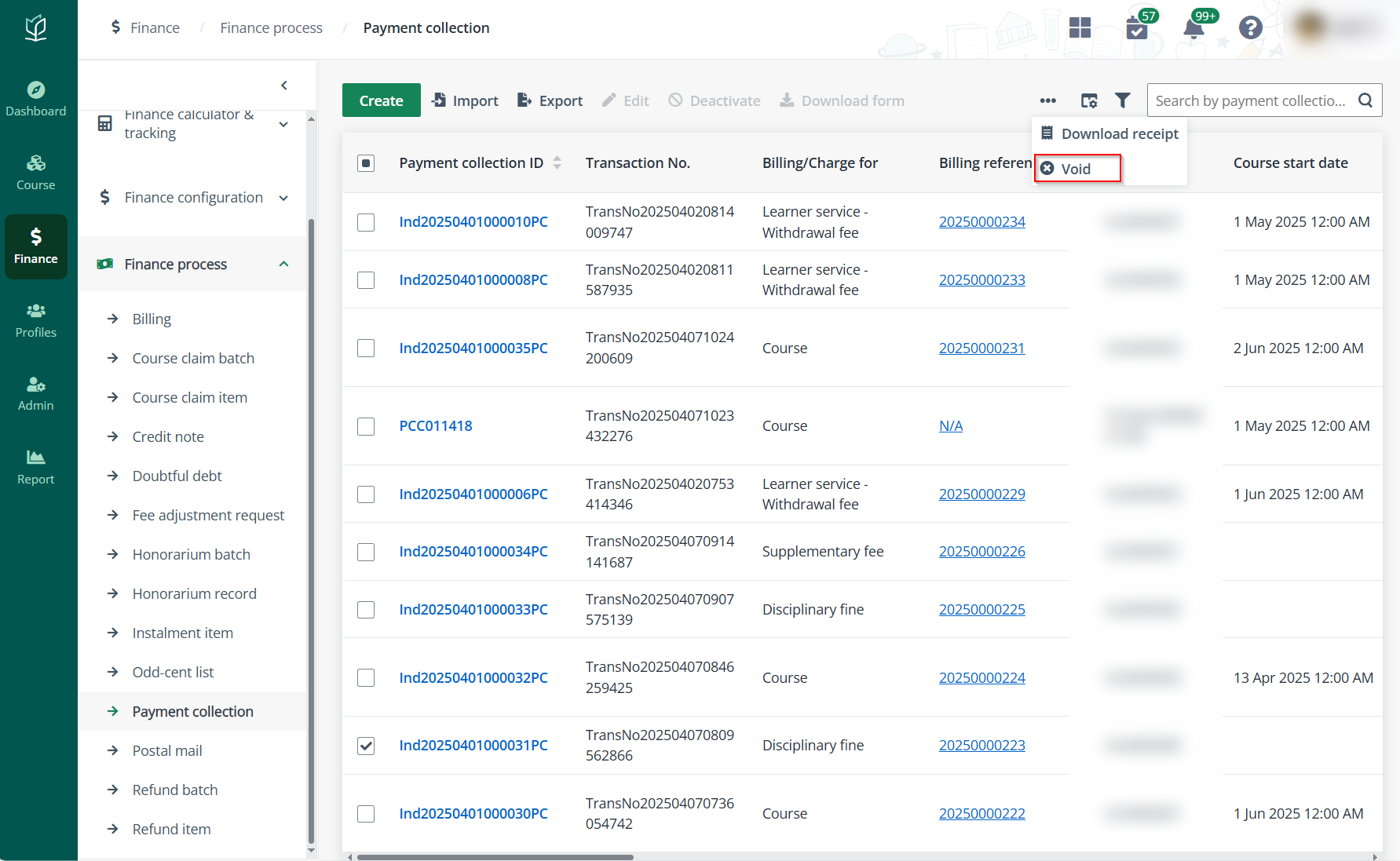The height and width of the screenshot is (861, 1400).
Task: Collapse the Finance process menu
Action: coord(283,264)
